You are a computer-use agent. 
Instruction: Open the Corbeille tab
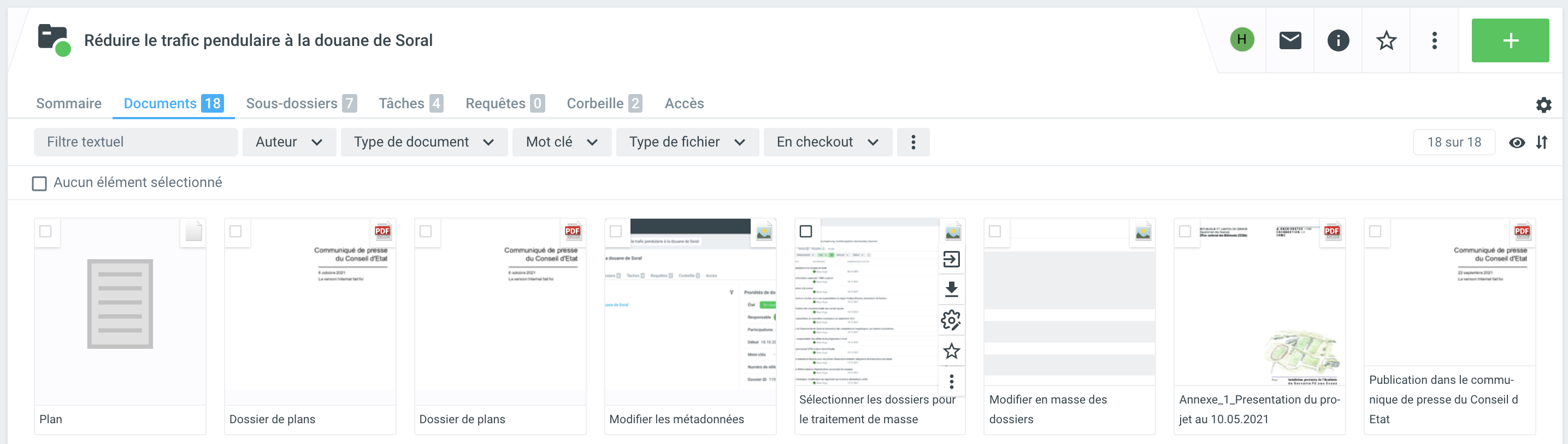pyautogui.click(x=604, y=103)
